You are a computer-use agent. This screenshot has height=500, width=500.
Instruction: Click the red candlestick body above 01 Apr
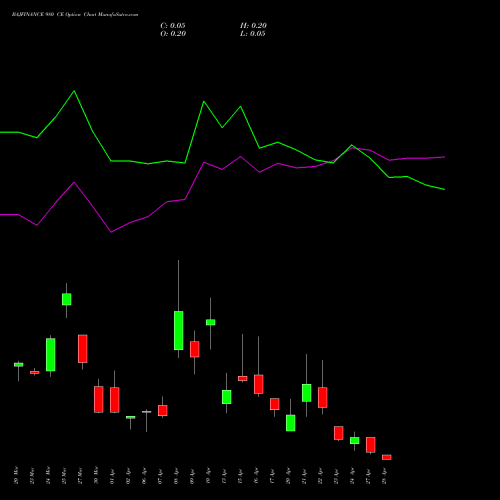coord(115,400)
